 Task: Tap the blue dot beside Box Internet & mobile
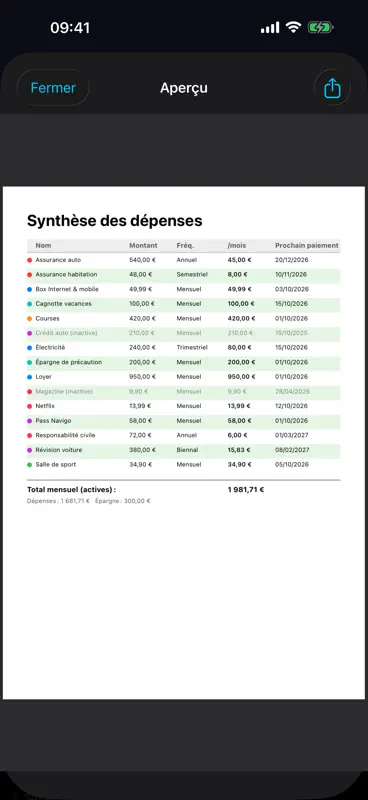[x=30, y=289]
